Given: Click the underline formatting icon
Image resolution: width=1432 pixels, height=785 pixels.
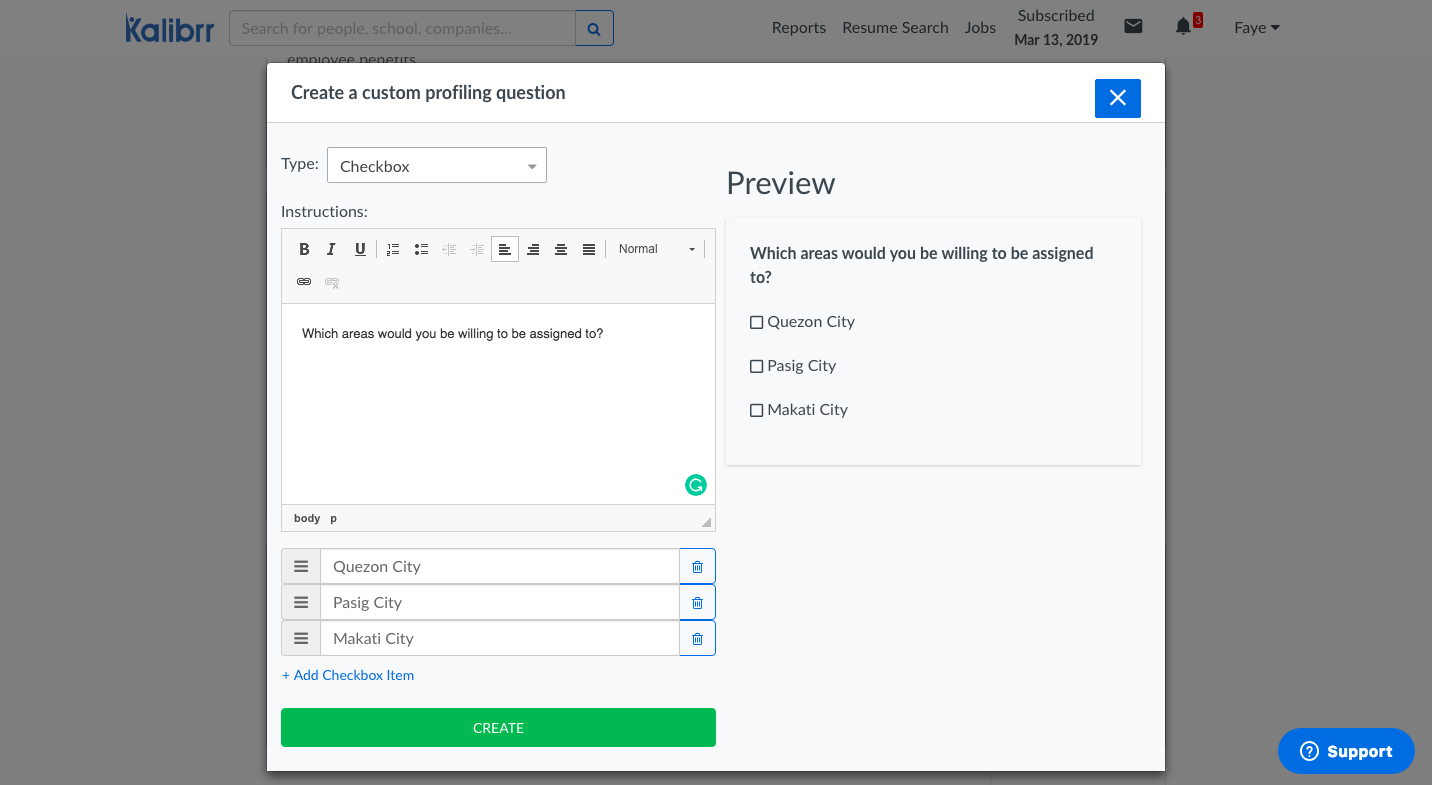Looking at the screenshot, I should pyautogui.click(x=360, y=249).
